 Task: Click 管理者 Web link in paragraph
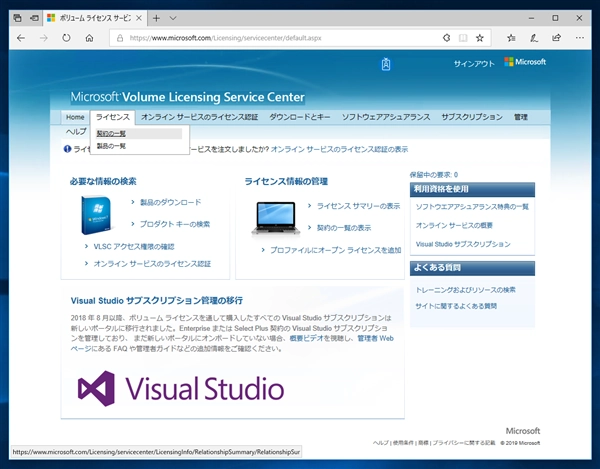tap(375, 338)
